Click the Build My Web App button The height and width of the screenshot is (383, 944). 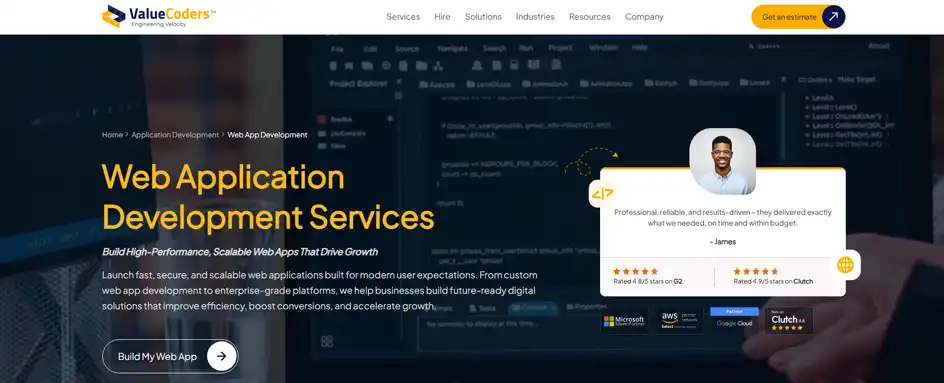point(170,357)
